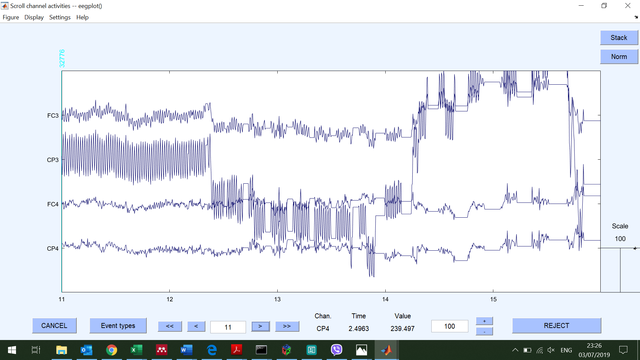Open the clock showing 23:26
The image size is (640, 360).
tap(594, 350)
